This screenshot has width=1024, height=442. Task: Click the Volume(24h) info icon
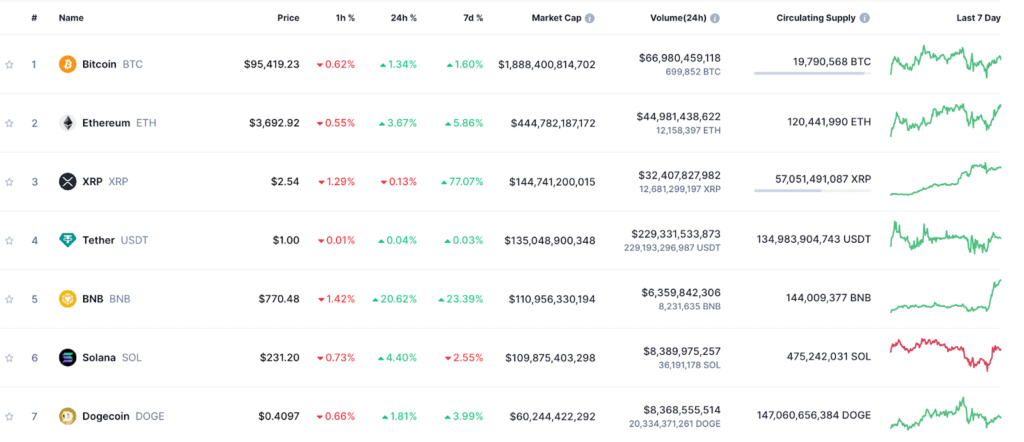pyautogui.click(x=715, y=18)
